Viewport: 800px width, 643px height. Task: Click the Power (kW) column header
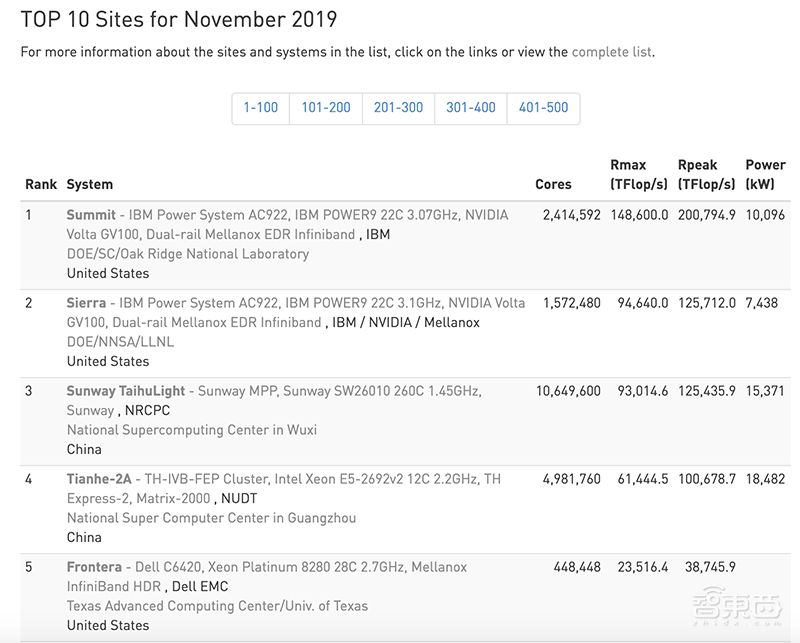(x=765, y=174)
